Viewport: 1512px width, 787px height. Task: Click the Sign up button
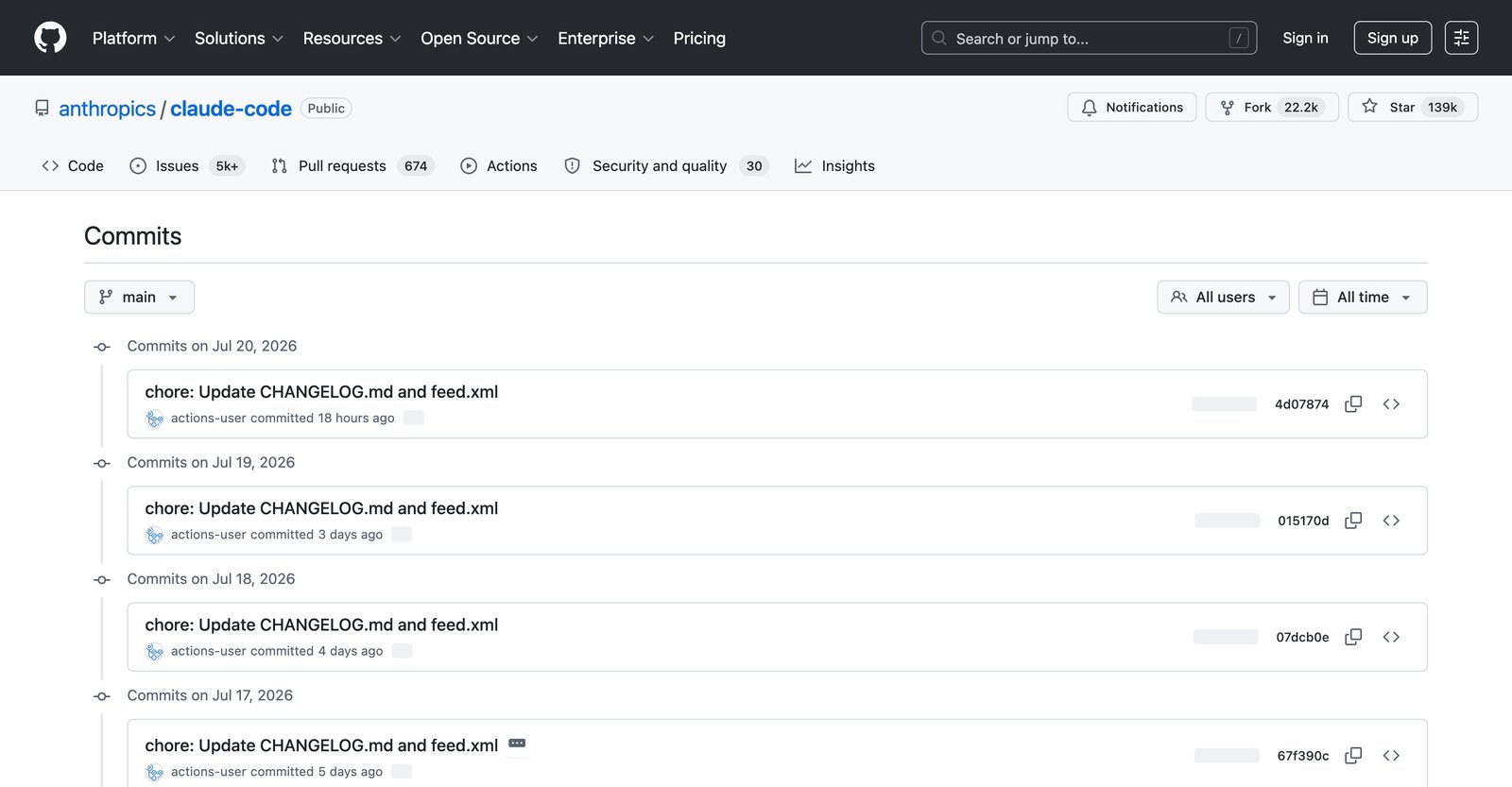click(x=1393, y=38)
